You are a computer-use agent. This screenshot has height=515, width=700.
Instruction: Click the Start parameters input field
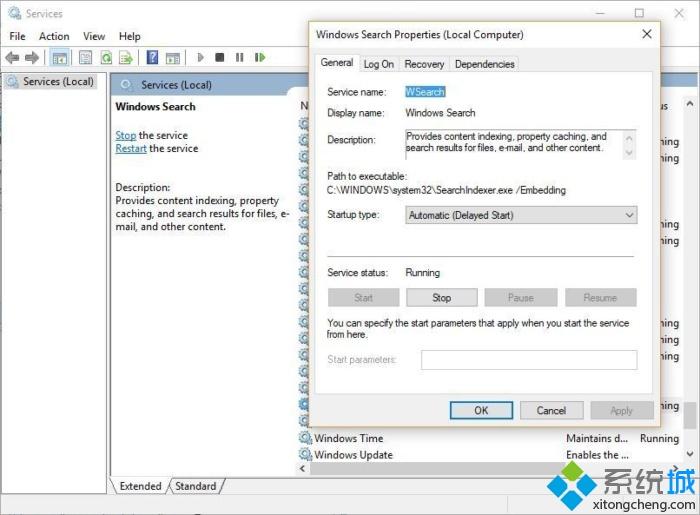click(x=529, y=360)
